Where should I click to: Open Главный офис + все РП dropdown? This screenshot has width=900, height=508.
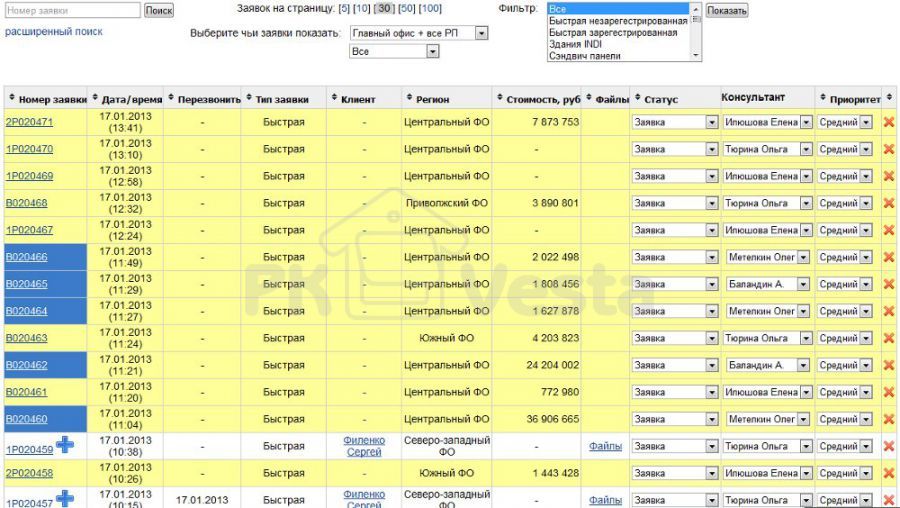coord(481,33)
